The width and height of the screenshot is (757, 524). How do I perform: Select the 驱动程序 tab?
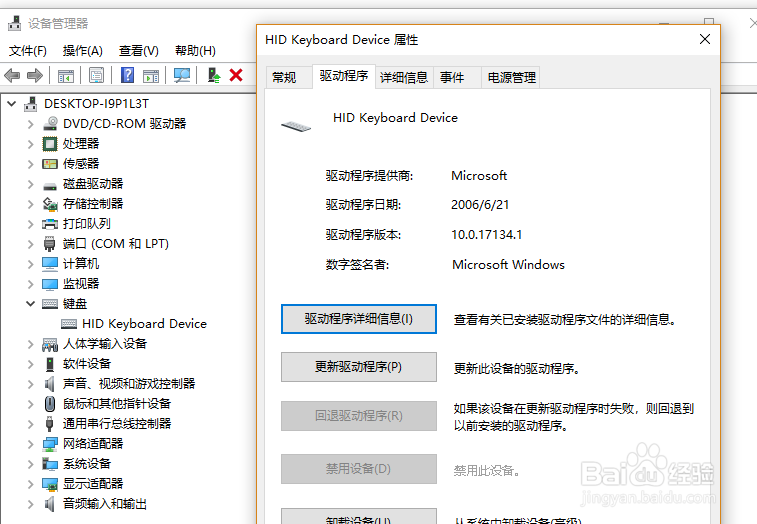click(x=344, y=76)
